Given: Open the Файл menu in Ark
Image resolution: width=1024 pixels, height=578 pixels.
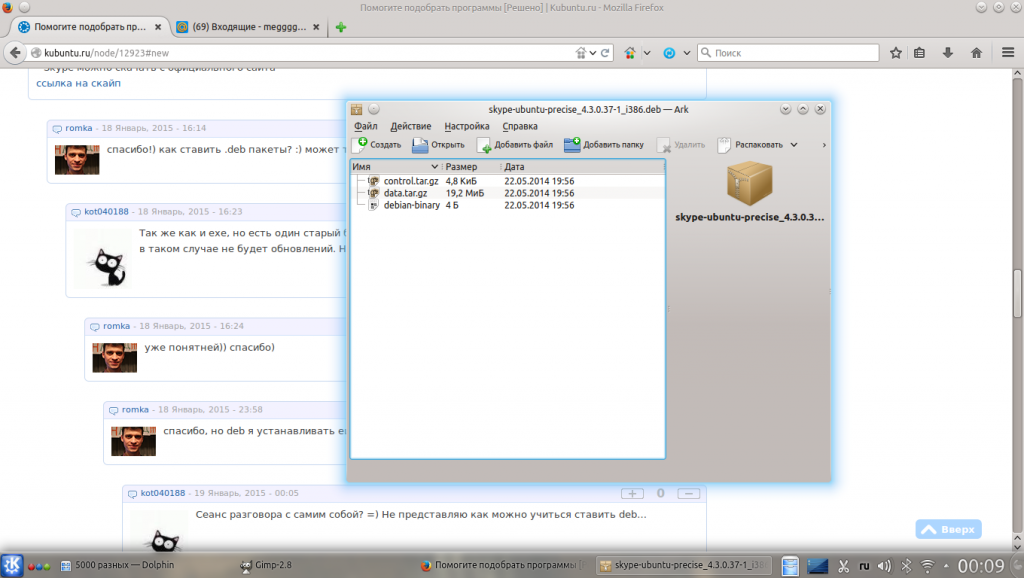Looking at the screenshot, I should click(x=366, y=126).
